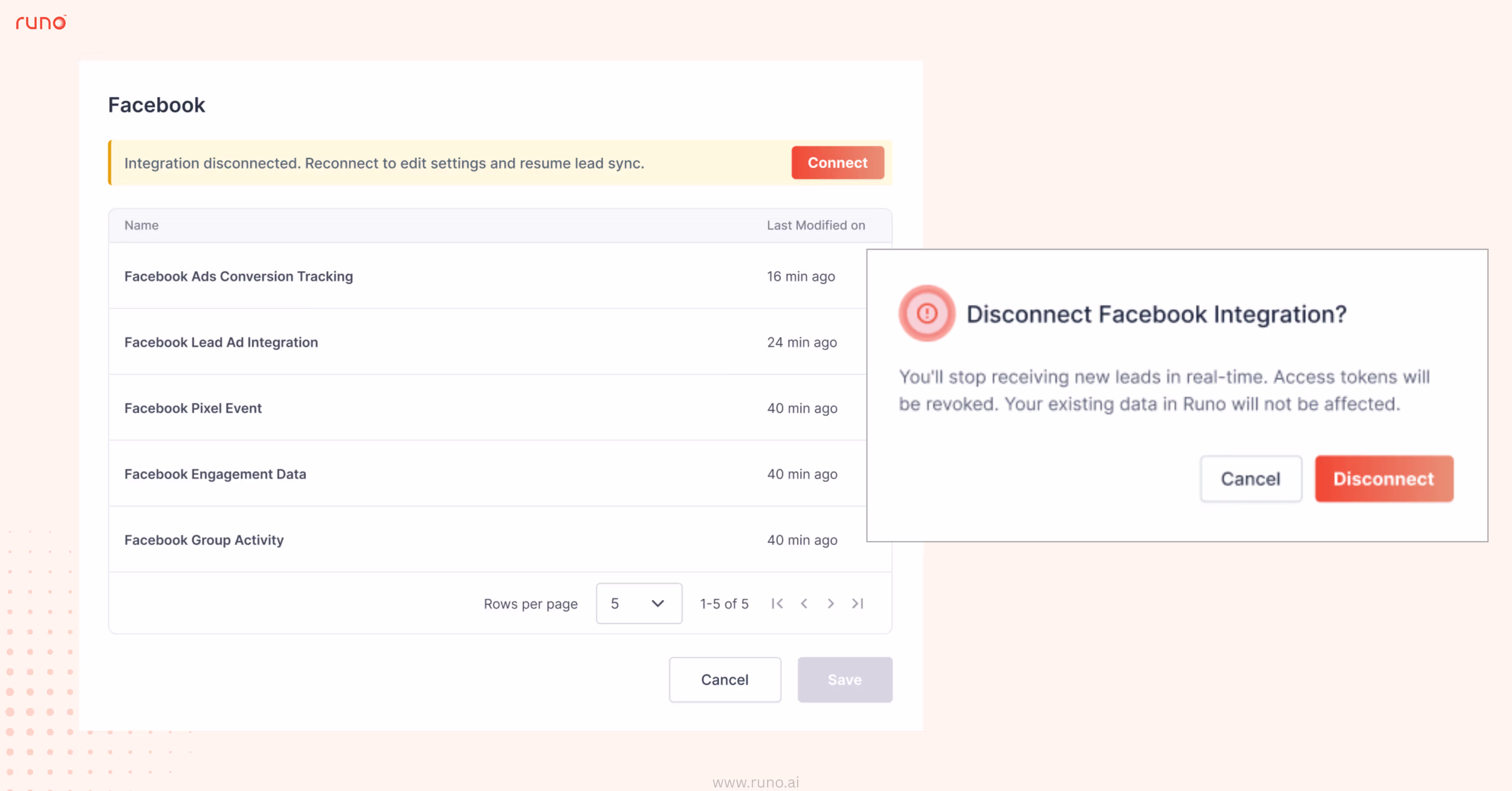Screen dimensions: 1512x791
Task: Click the 'Rows per page' label
Action: click(531, 604)
